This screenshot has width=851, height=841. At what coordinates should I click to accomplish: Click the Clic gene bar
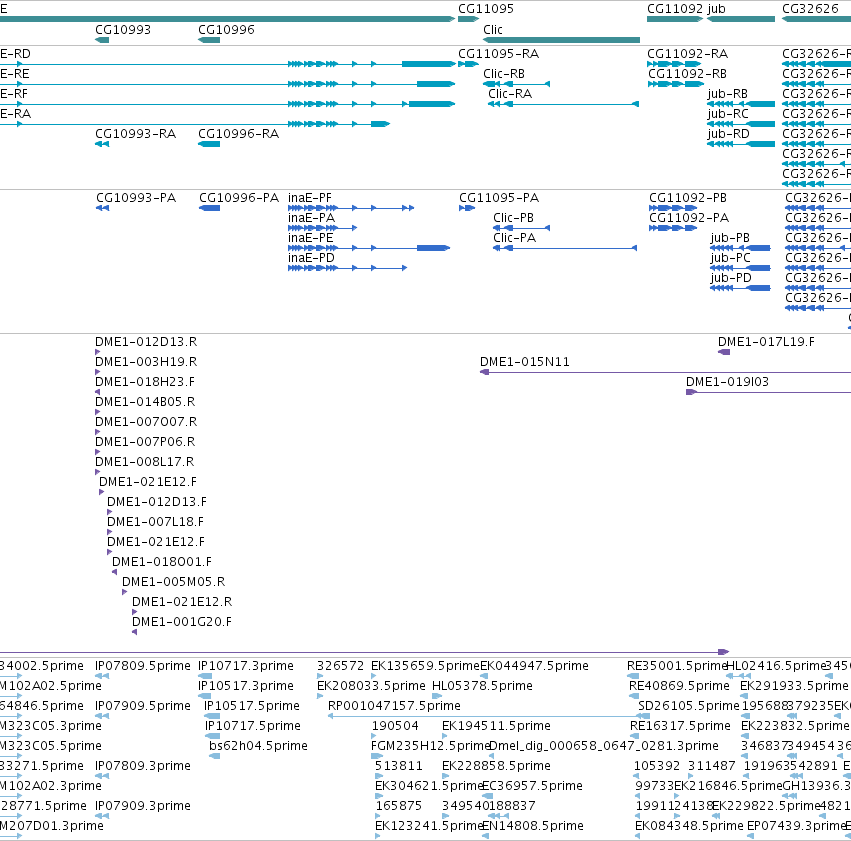click(561, 40)
